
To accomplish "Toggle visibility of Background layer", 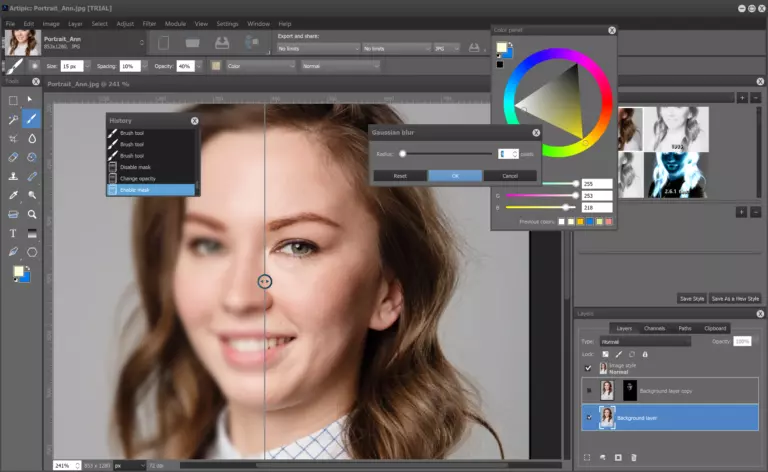I will tap(588, 417).
